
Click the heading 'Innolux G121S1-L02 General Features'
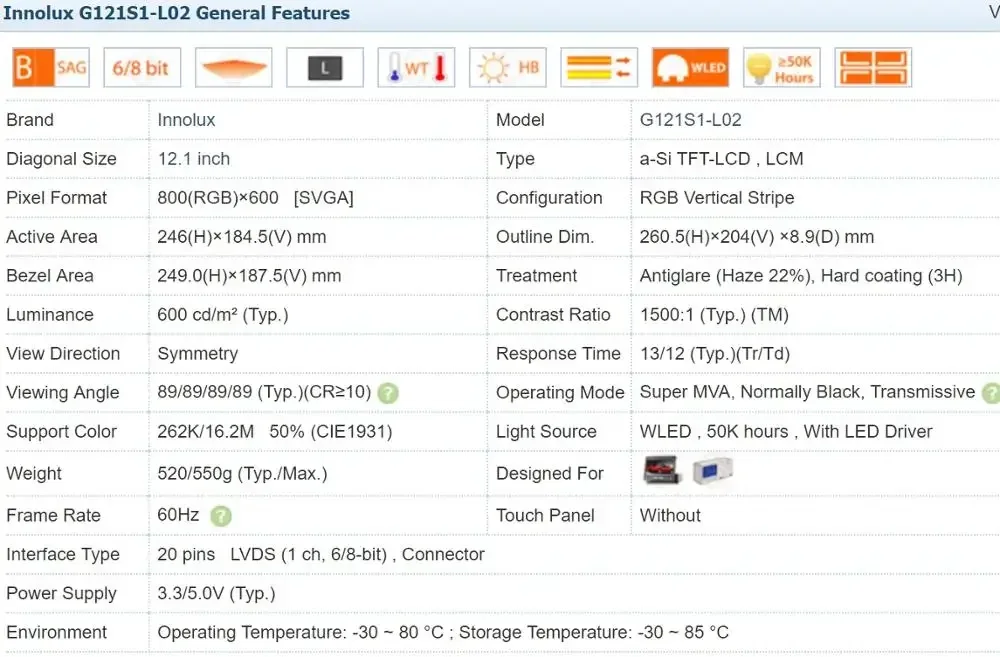pyautogui.click(x=176, y=13)
